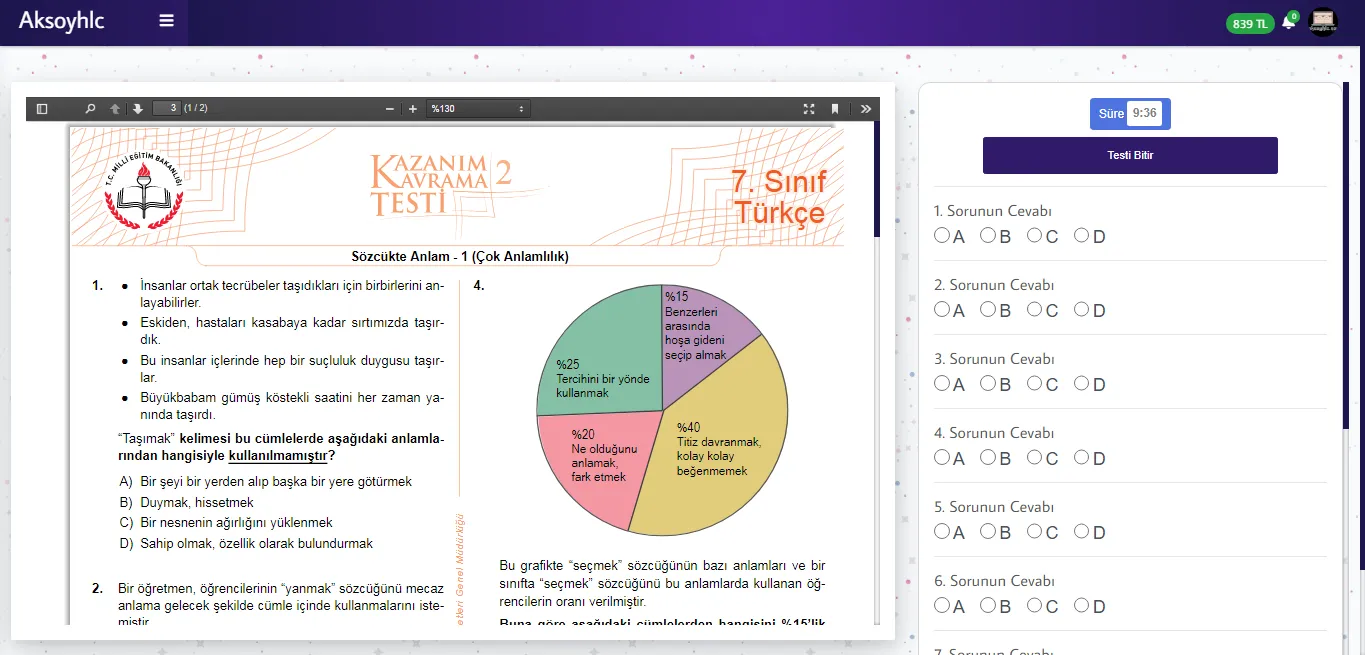
Task: Select answer C for question 1
Action: (1034, 235)
